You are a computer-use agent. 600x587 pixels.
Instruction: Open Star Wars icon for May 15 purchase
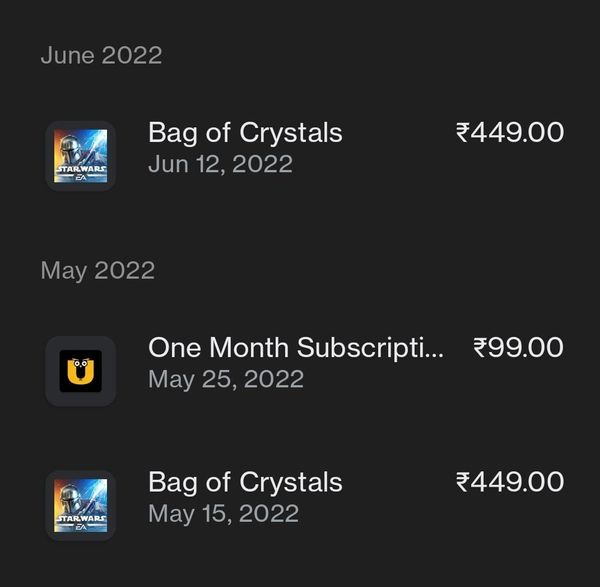pos(80,505)
